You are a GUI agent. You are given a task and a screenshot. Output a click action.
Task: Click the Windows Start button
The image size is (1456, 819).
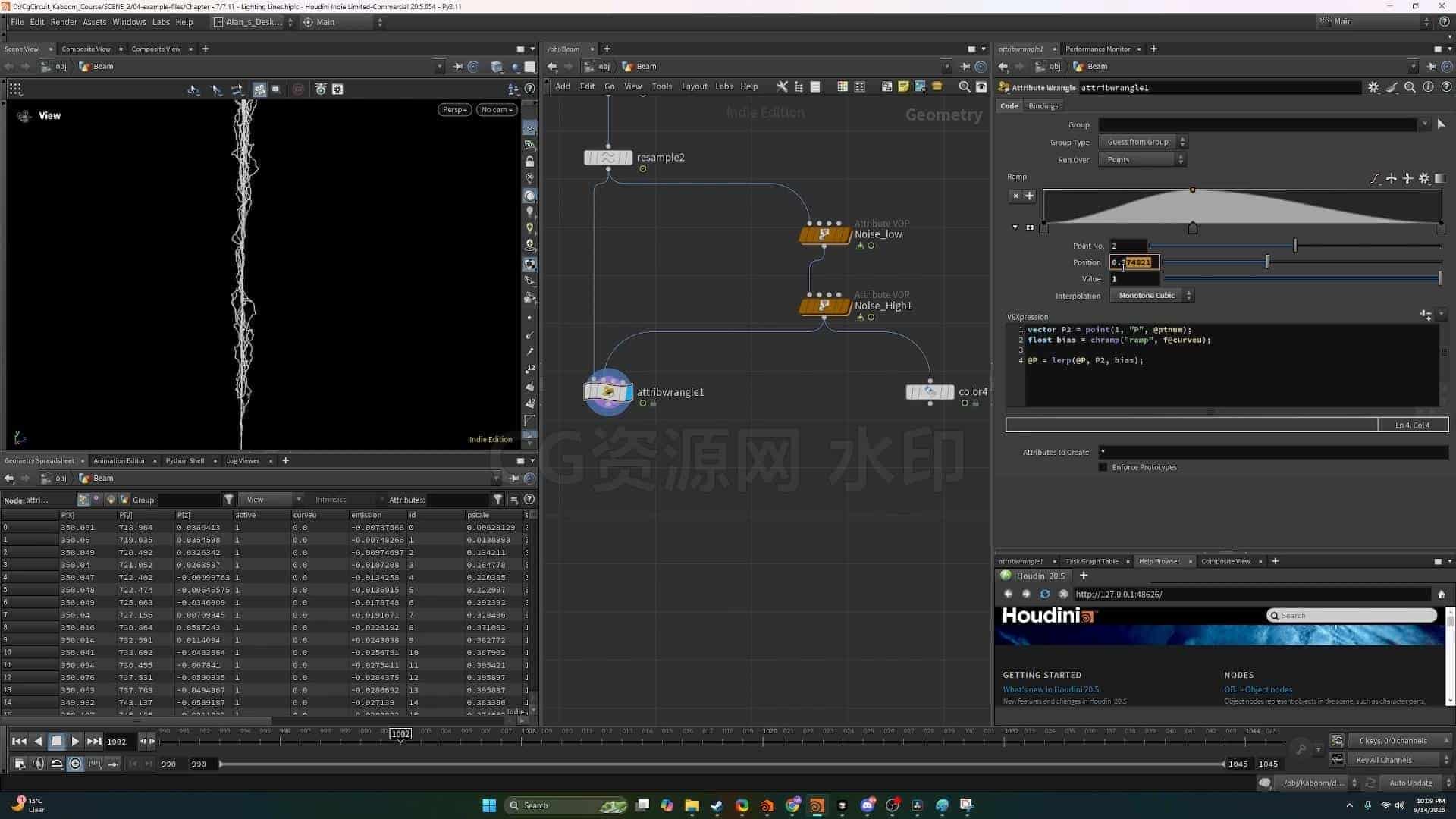coord(489,805)
